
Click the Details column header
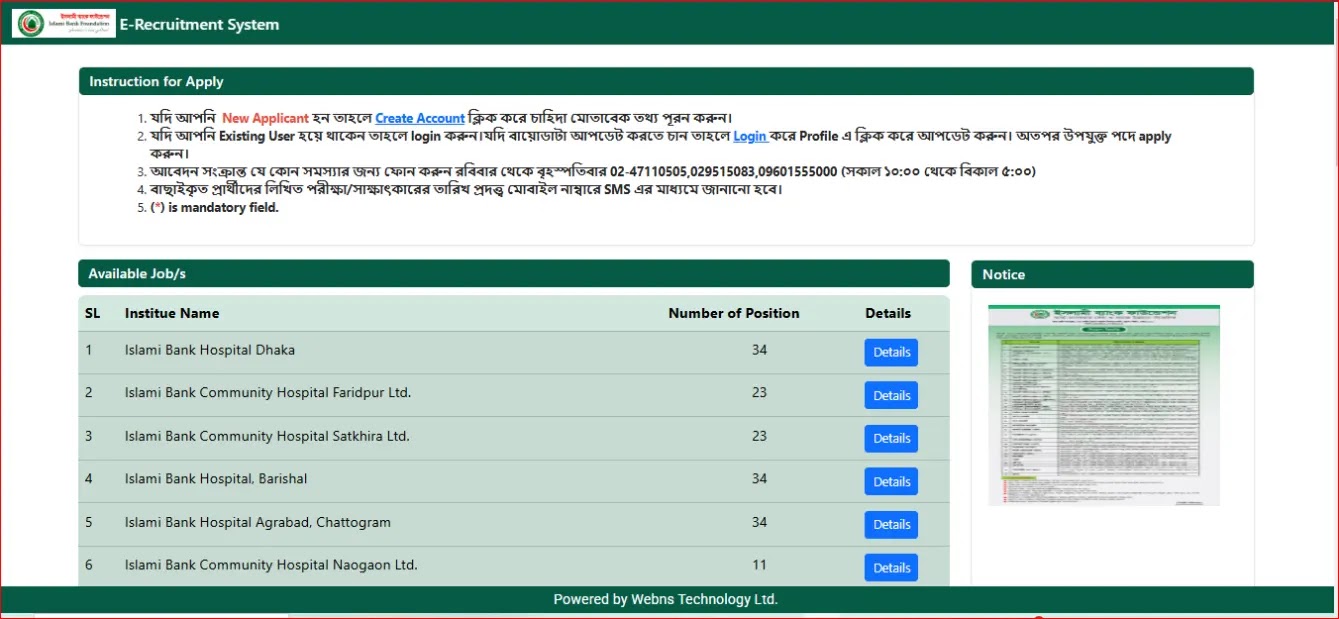pos(888,313)
